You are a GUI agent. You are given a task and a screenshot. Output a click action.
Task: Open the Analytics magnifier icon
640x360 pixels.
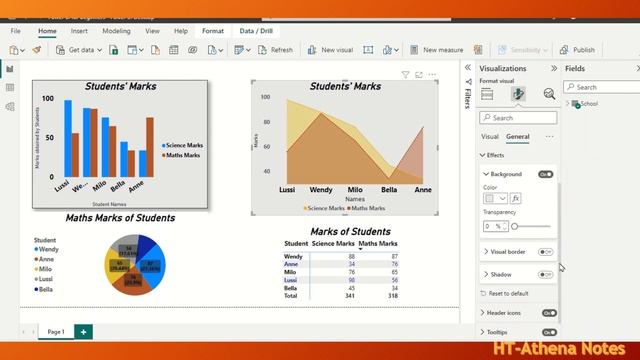coord(549,94)
